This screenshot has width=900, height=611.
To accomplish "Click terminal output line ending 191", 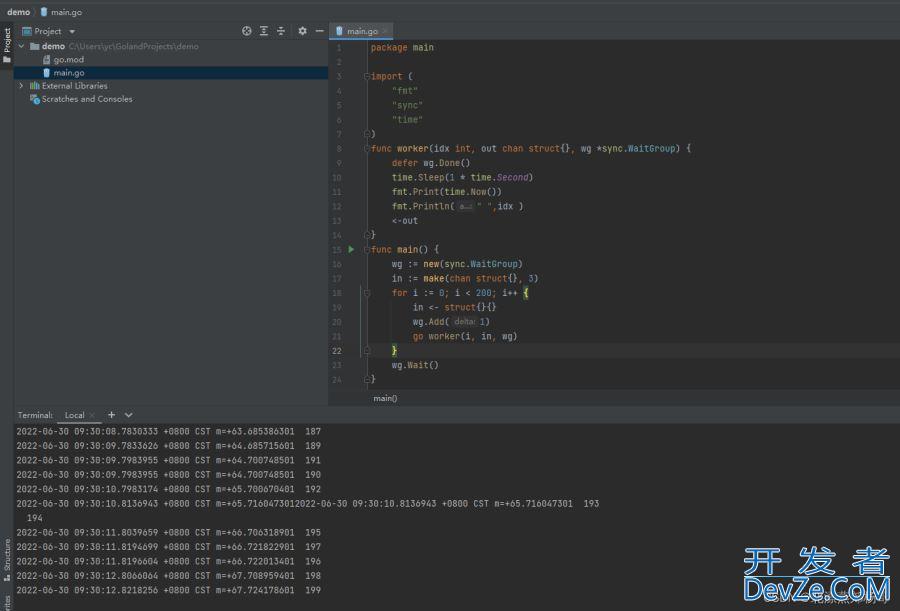I will tap(169, 460).
